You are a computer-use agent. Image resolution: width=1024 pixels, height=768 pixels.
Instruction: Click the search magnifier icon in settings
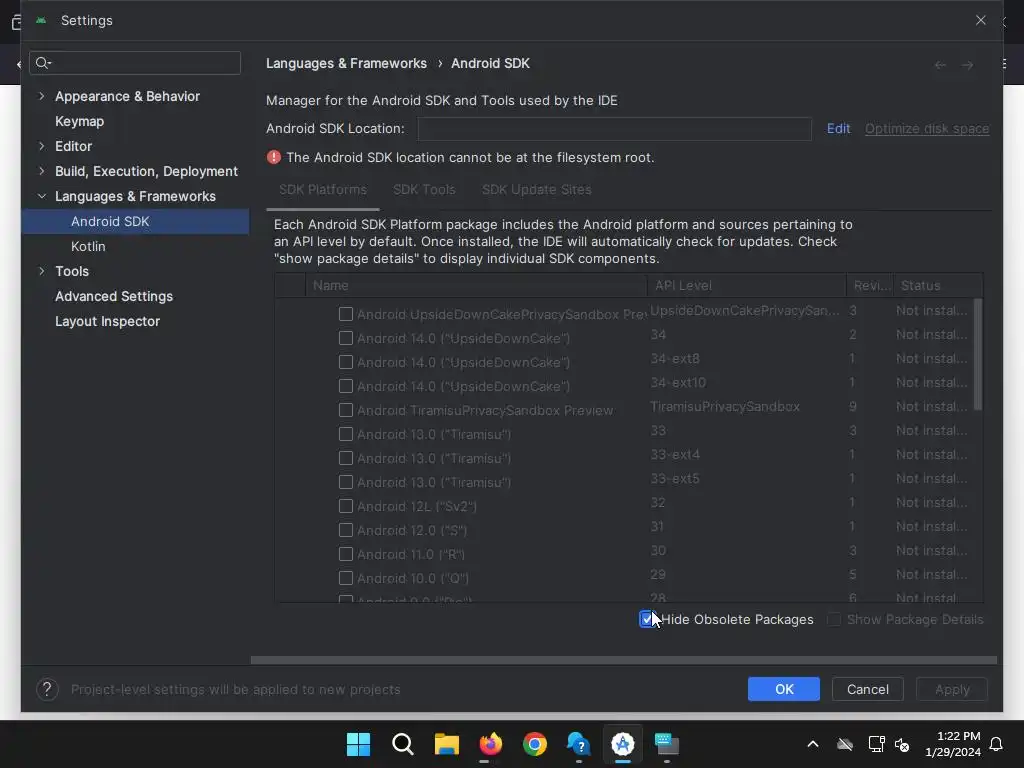42,63
